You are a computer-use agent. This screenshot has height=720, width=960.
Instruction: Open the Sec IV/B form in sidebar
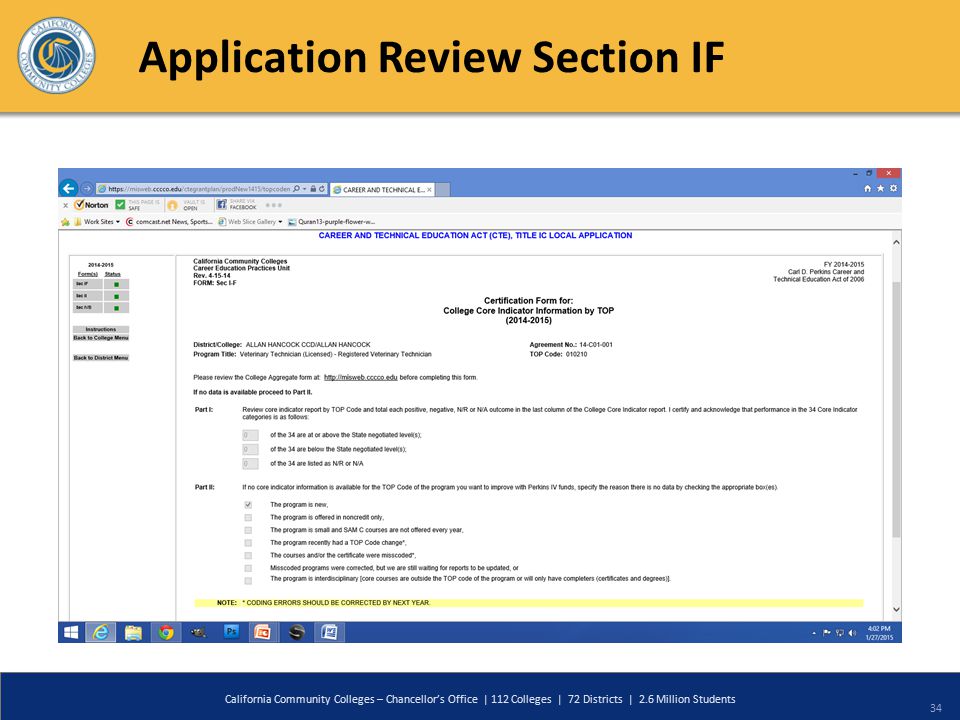[x=88, y=307]
